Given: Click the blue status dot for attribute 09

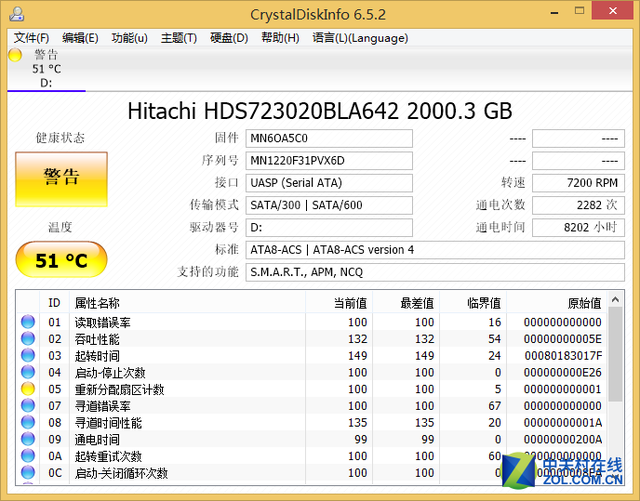Looking at the screenshot, I should point(28,439).
